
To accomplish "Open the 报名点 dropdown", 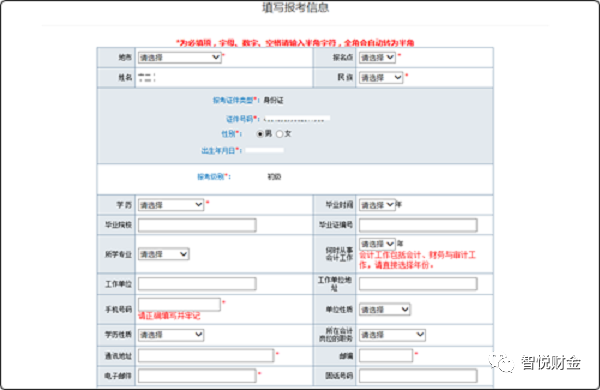I will point(377,57).
